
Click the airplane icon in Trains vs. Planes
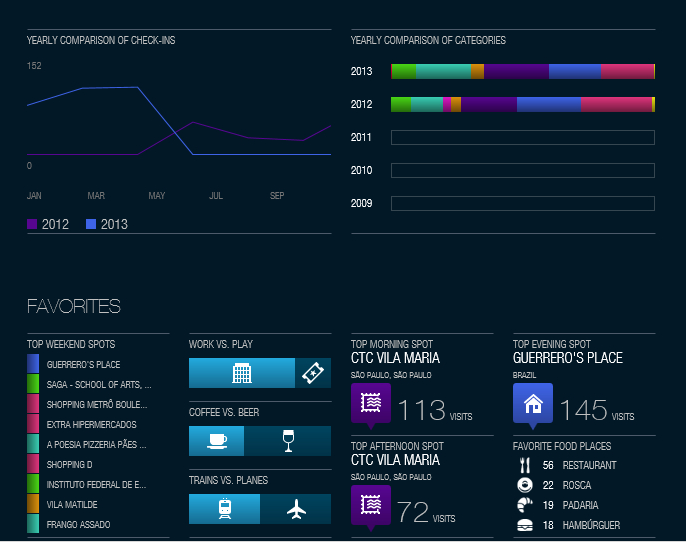[x=296, y=509]
